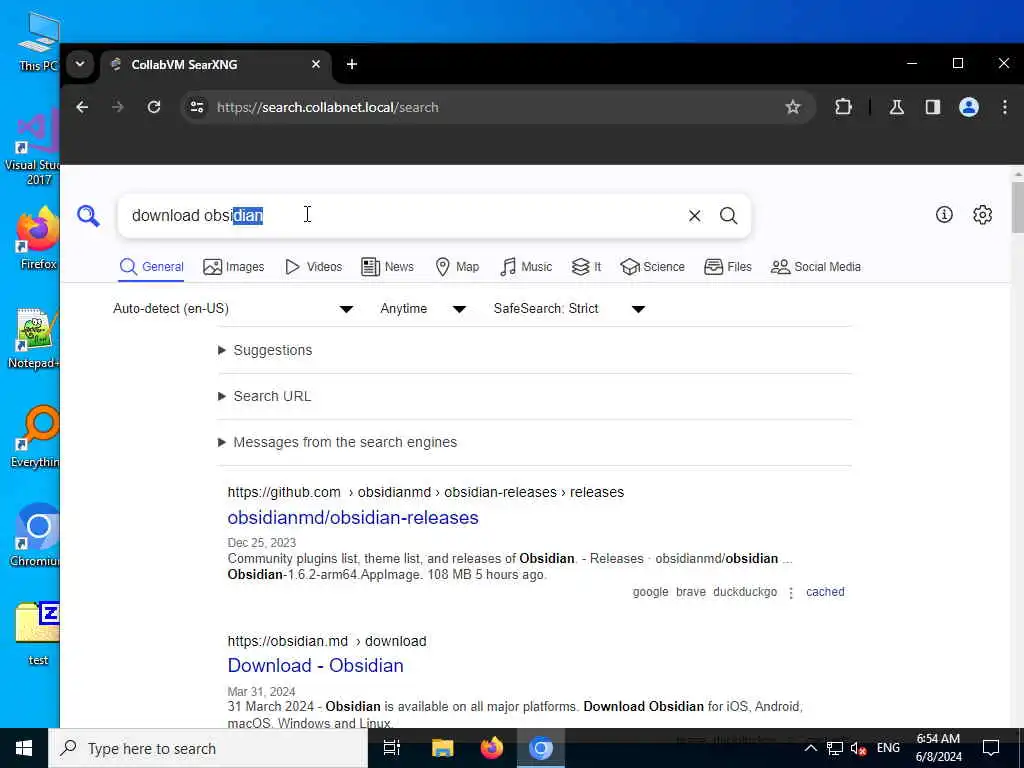Viewport: 1024px width, 768px height.
Task: Open SearXNG preferences gear icon
Action: coord(982,214)
